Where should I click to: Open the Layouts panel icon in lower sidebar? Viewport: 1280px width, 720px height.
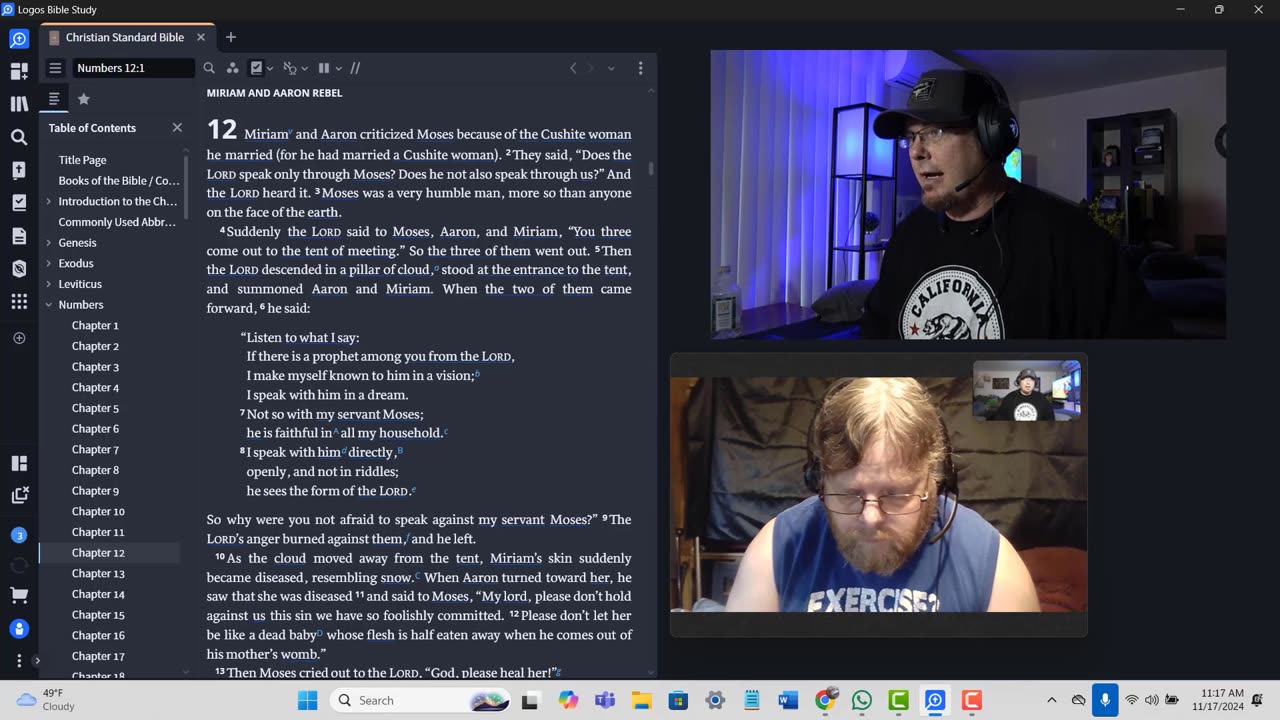(x=19, y=463)
